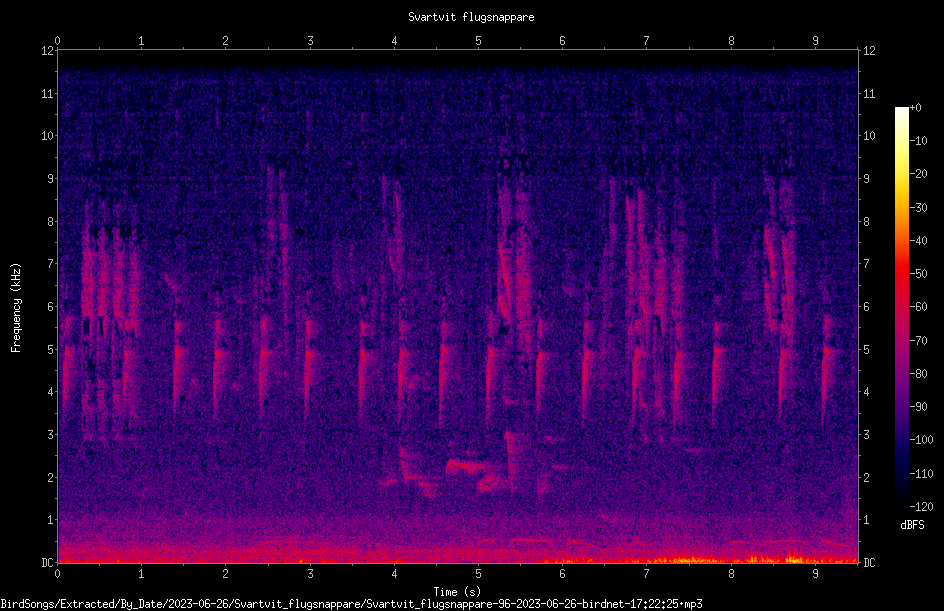
Task: Click 'DC' on the left frequency axis
Action: [47, 563]
